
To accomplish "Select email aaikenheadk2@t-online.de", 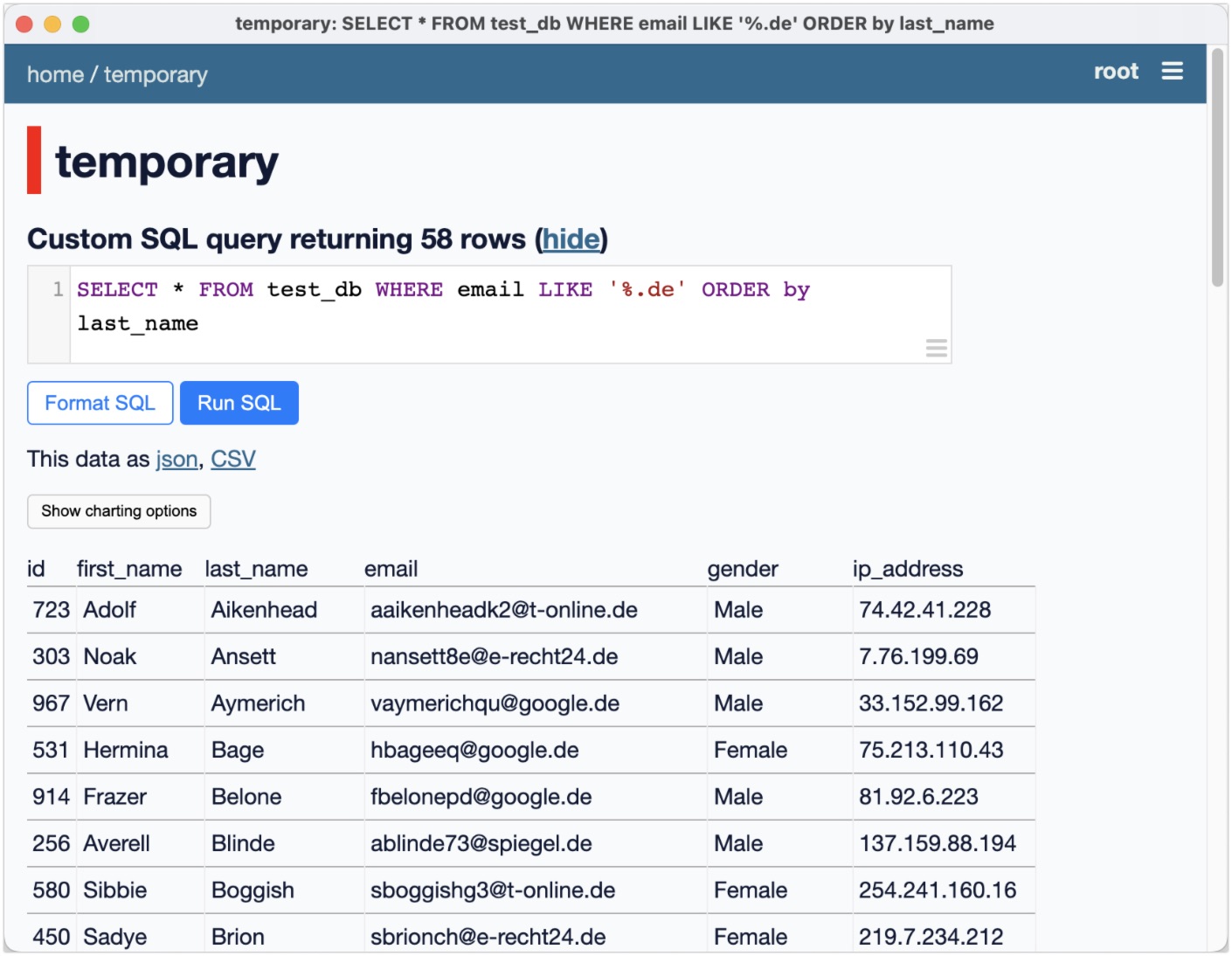I will pos(536,610).
